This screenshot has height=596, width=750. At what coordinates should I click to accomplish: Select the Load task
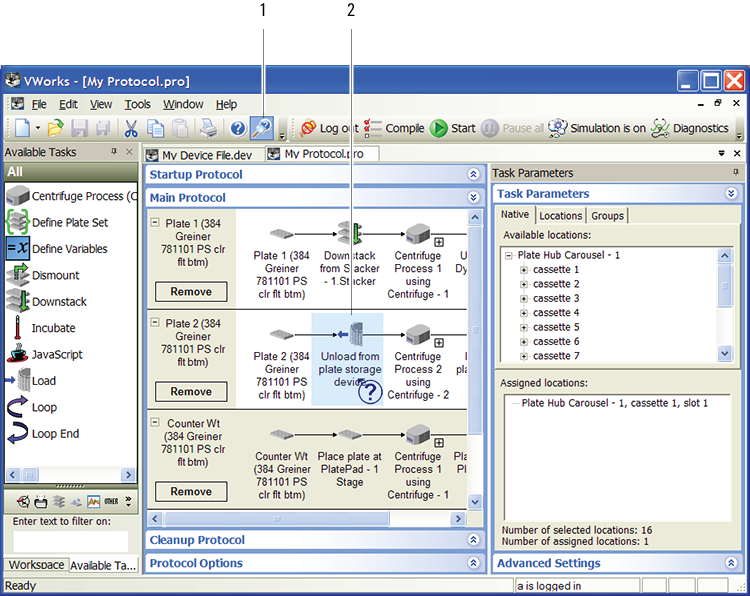[32, 381]
